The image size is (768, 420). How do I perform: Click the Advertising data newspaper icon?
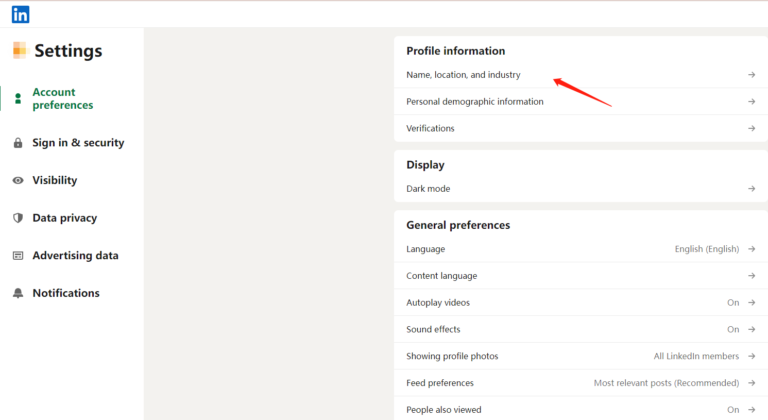(18, 256)
